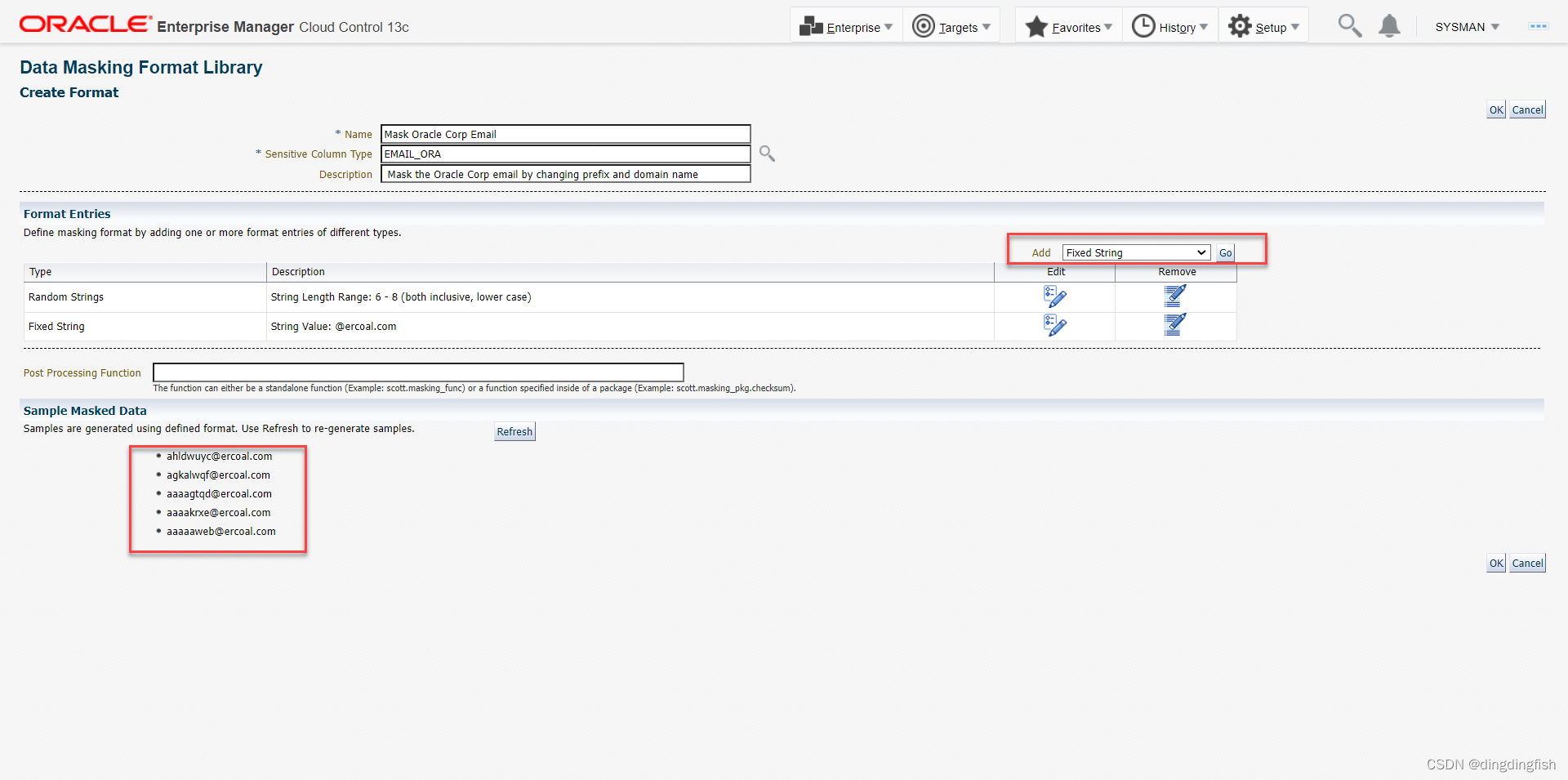1568x780 pixels.
Task: Click sample aaaakrxe@ercoal.com
Action: [218, 513]
